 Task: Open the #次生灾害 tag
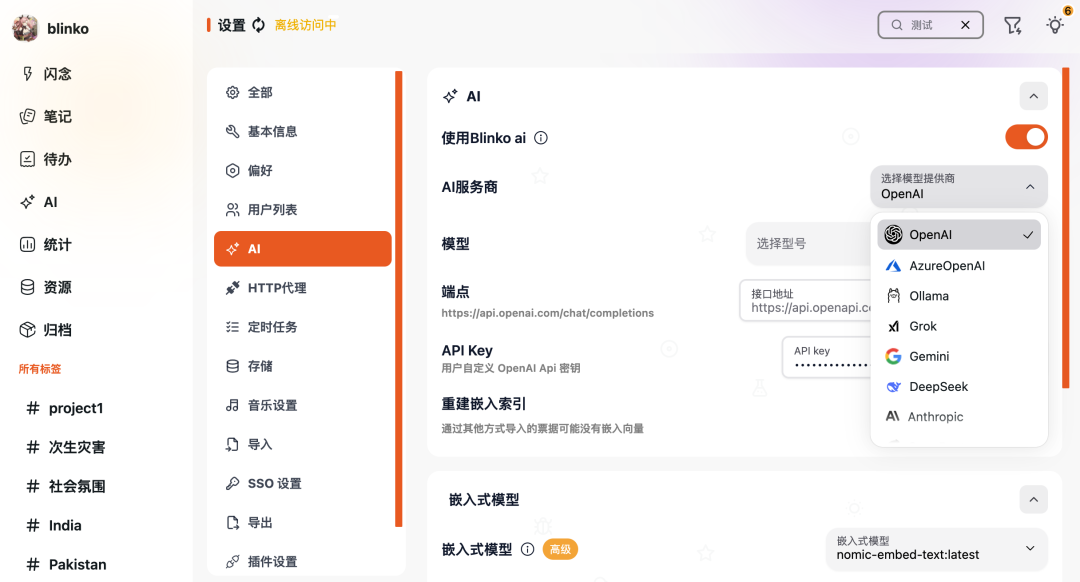pyautogui.click(x=65, y=447)
